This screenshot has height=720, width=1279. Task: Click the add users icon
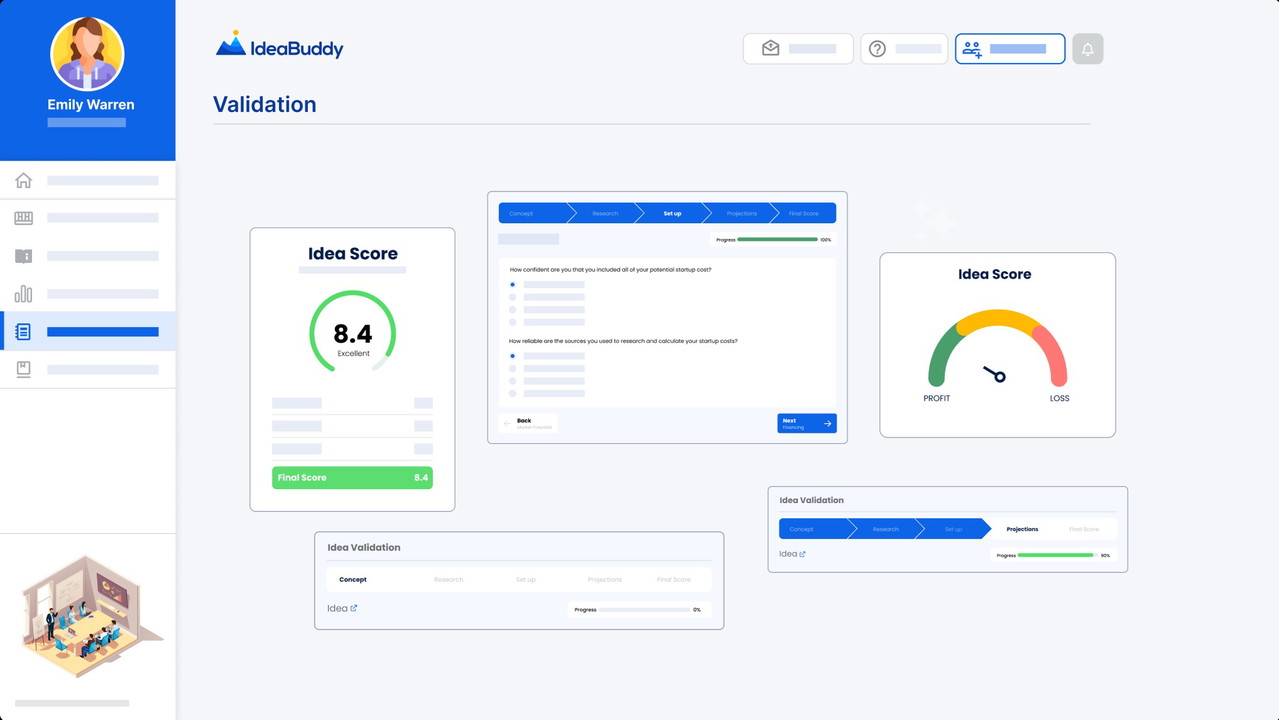click(x=972, y=49)
